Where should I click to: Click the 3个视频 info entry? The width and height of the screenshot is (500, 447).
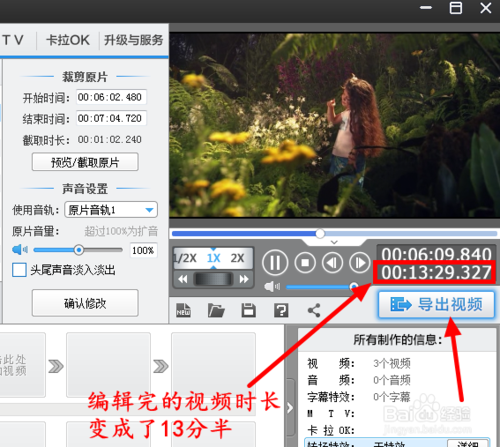pyautogui.click(x=392, y=363)
